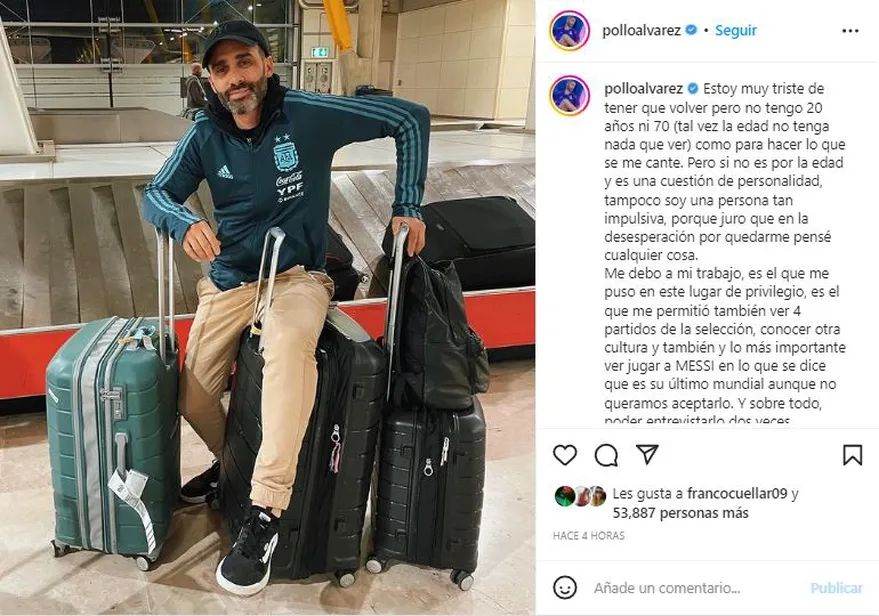Open the caption's polloalvarez profile avatar
The width and height of the screenshot is (879, 616).
coord(570,96)
